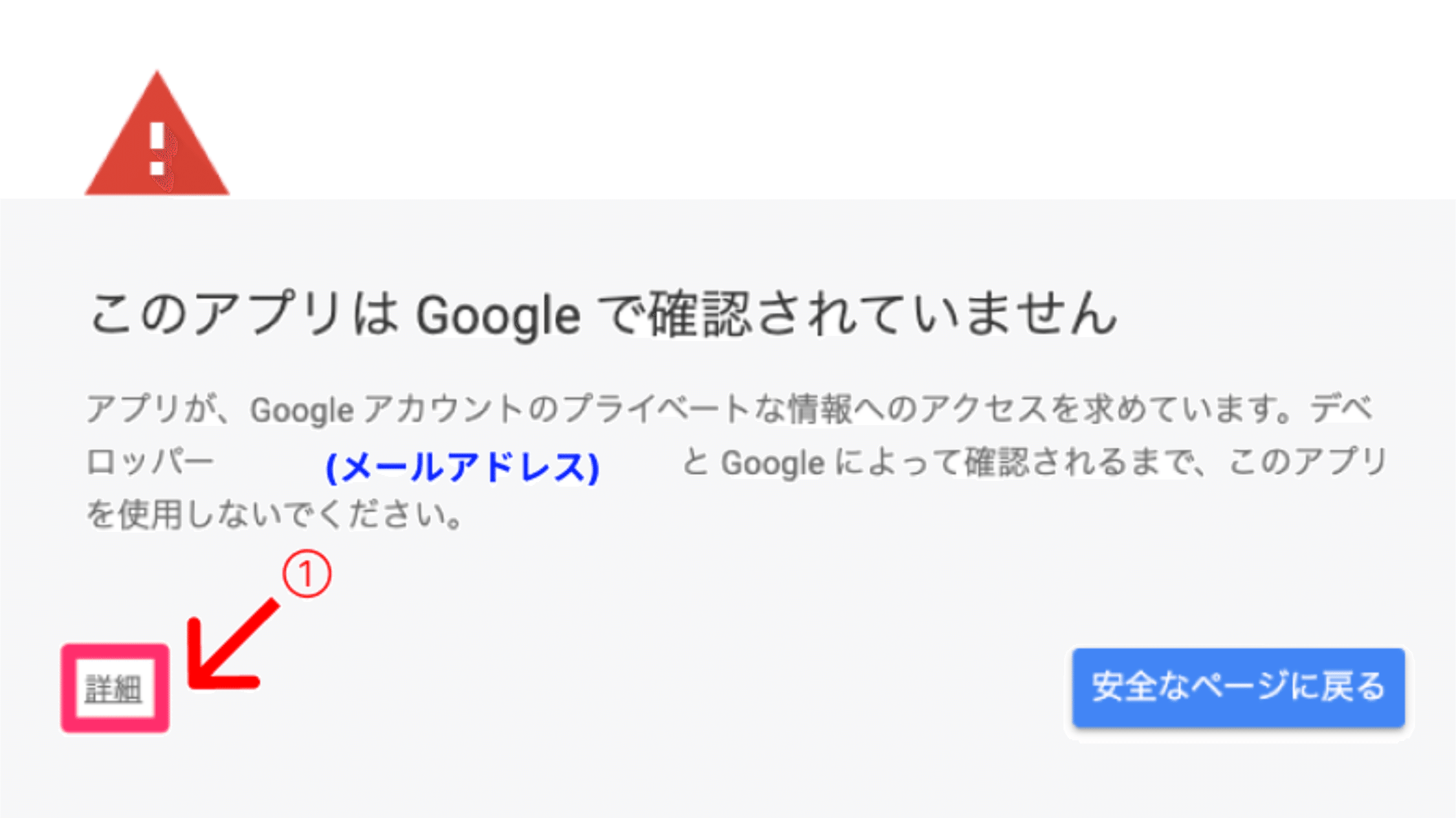Image resolution: width=1456 pixels, height=818 pixels.
Task: Click the を使用しないでください sentence
Action: tap(274, 516)
